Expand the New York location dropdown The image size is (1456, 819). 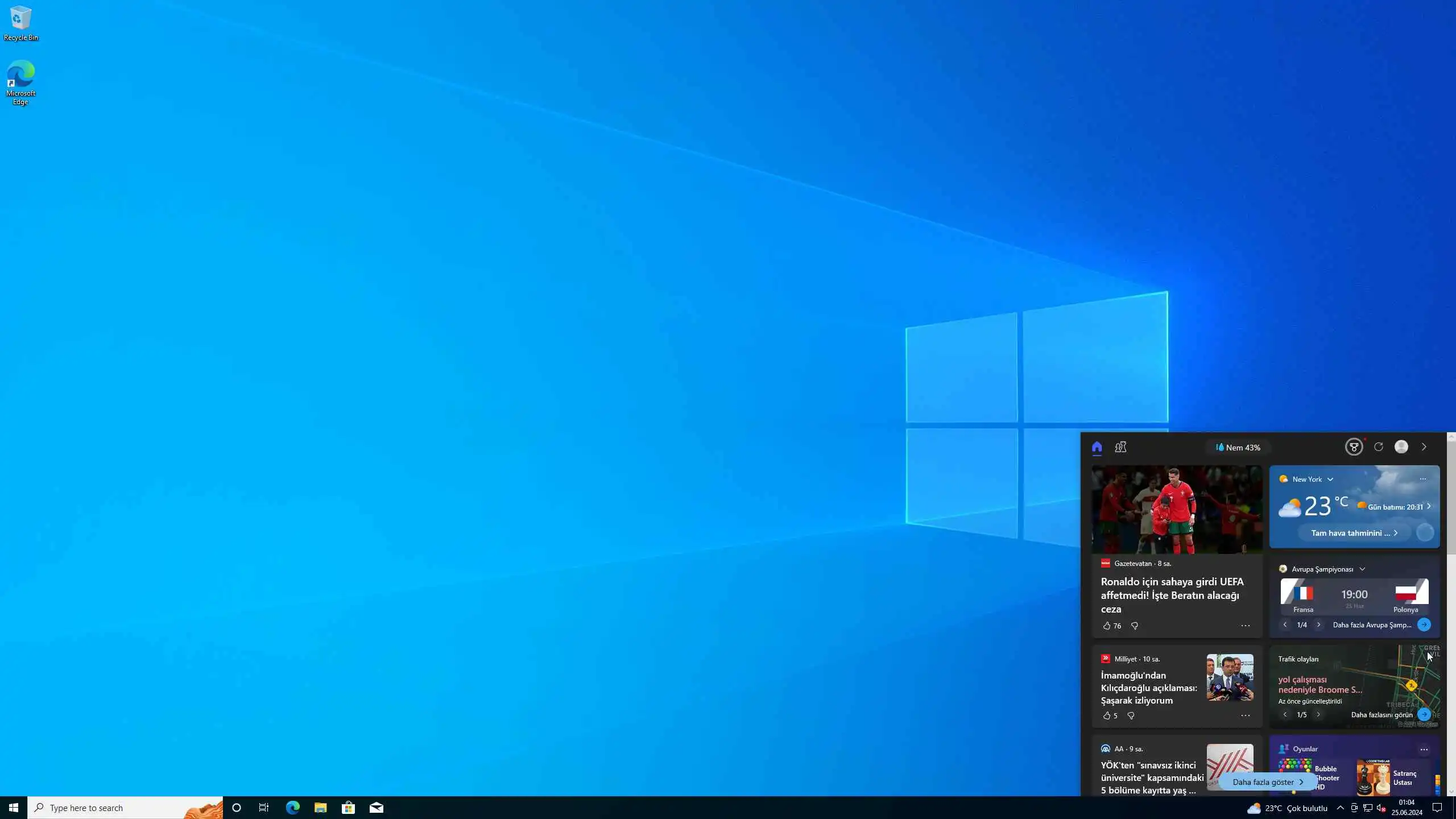click(1330, 479)
